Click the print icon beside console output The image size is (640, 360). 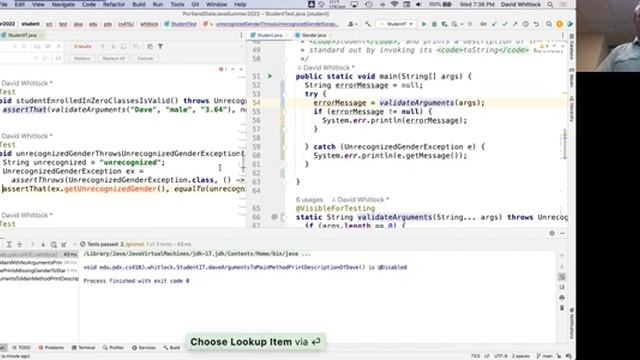(562, 298)
